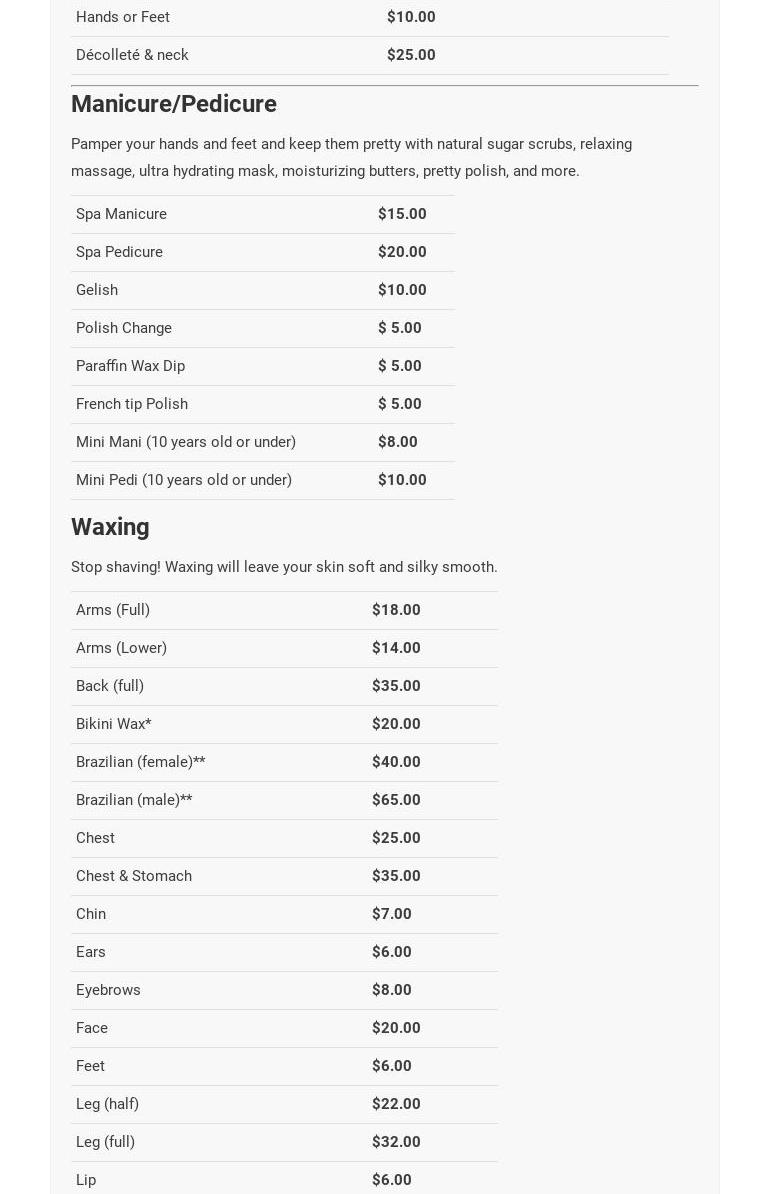
Task: Select the Spa Manicure service row
Action: tap(121, 214)
